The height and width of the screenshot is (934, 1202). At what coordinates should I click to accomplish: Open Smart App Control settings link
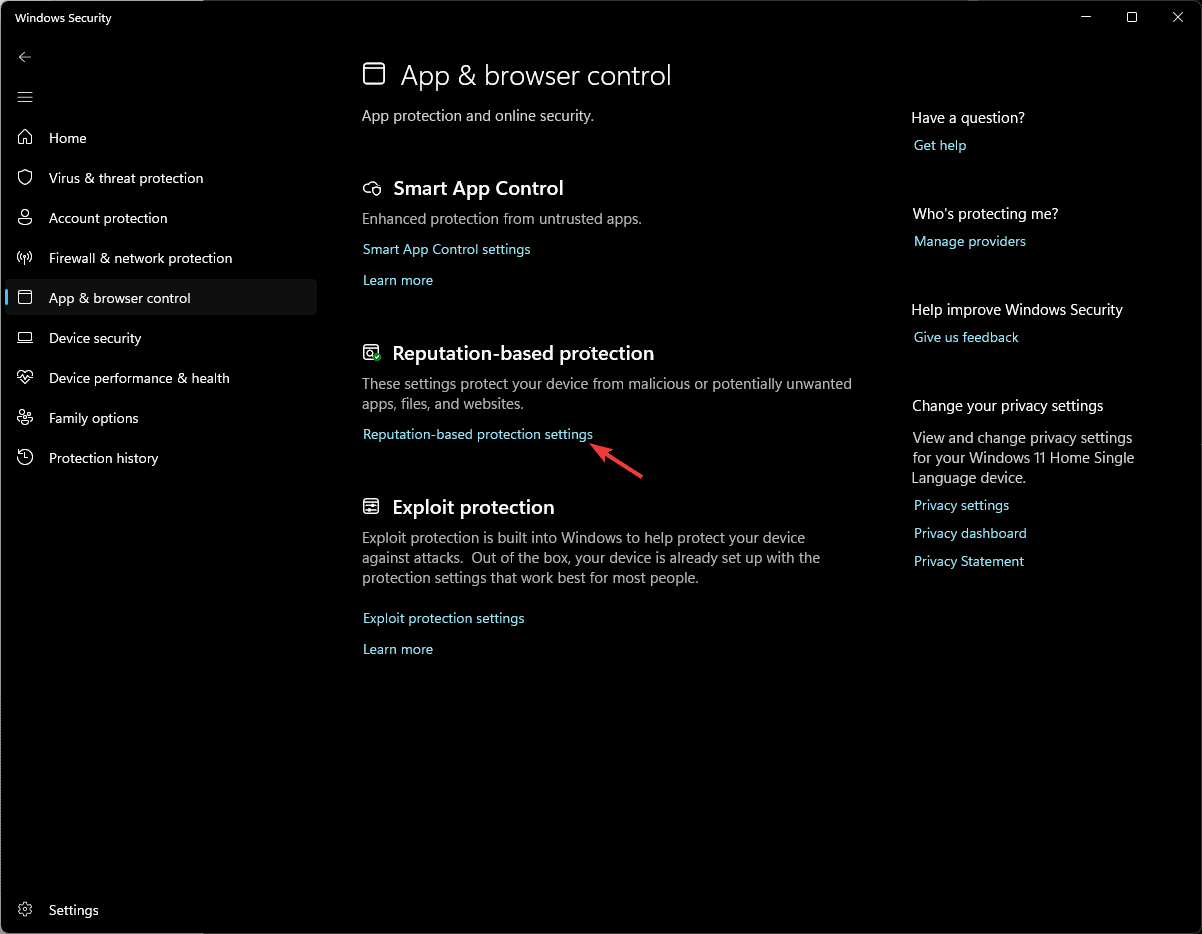pos(446,249)
